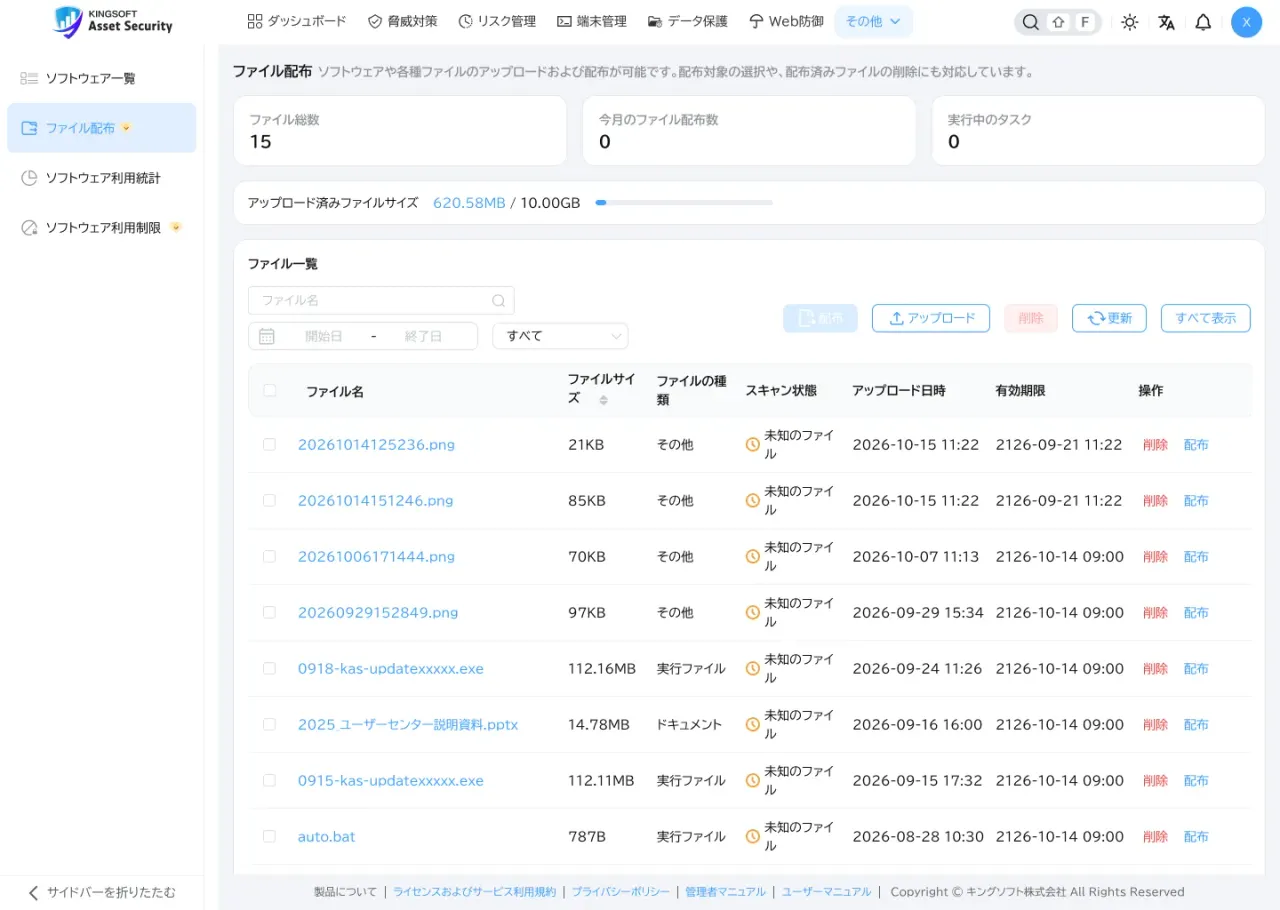Open the すべて file type dropdown
Image resolution: width=1280 pixels, height=910 pixels.
point(560,336)
